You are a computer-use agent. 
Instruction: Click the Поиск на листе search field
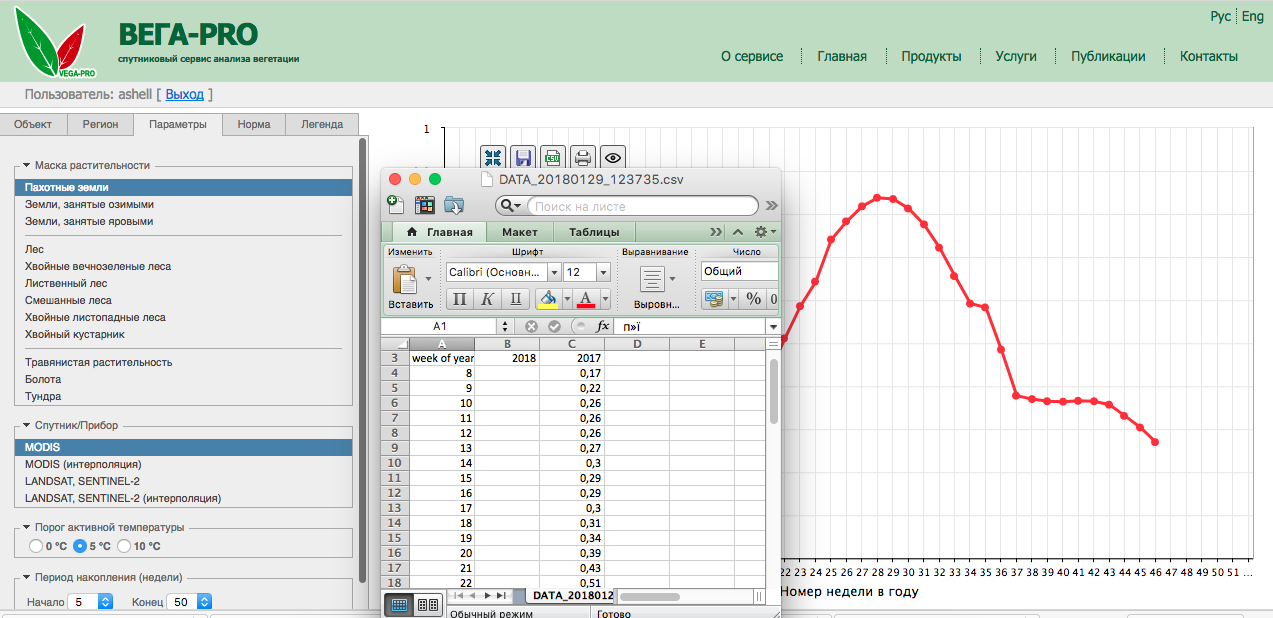640,206
